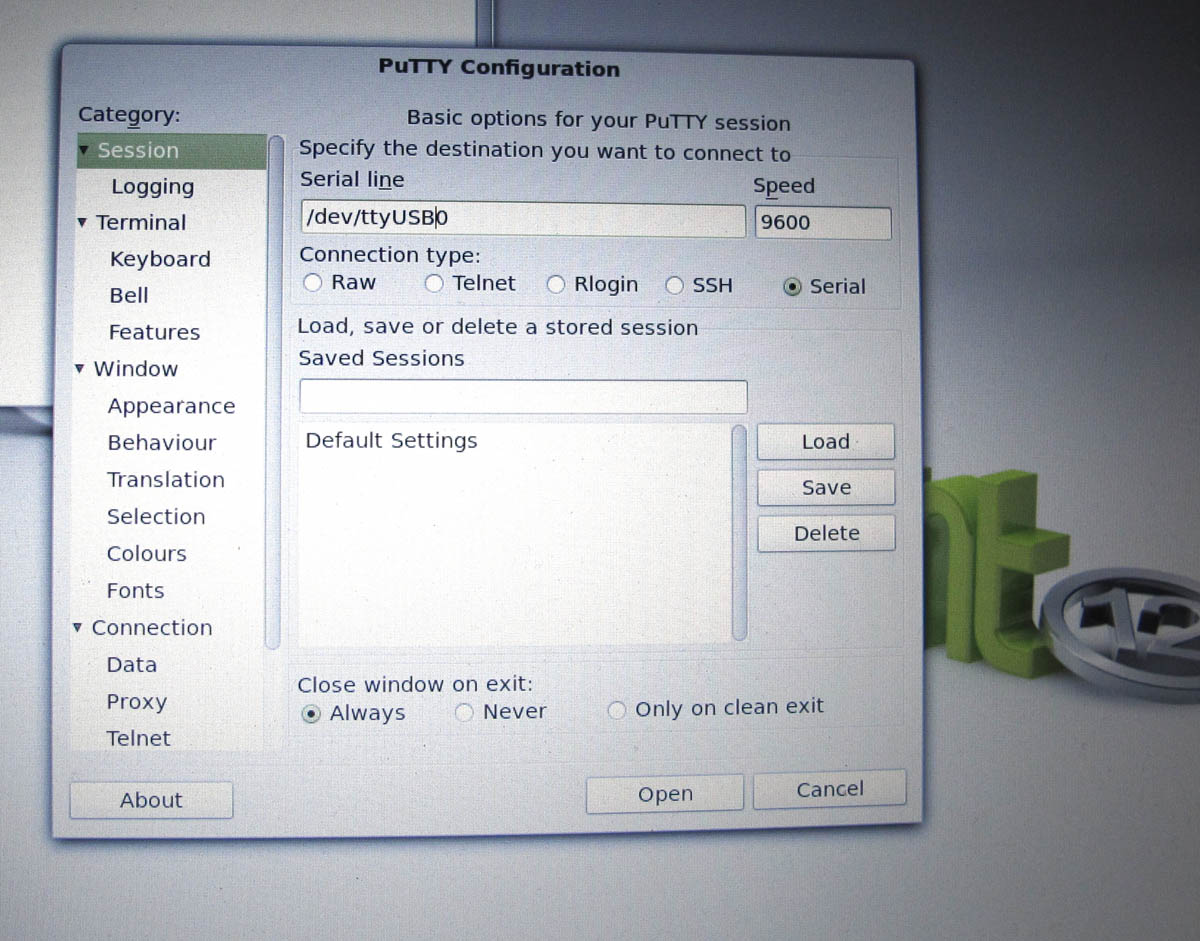The height and width of the screenshot is (941, 1200).
Task: Select the Telnet connection type
Action: click(434, 284)
